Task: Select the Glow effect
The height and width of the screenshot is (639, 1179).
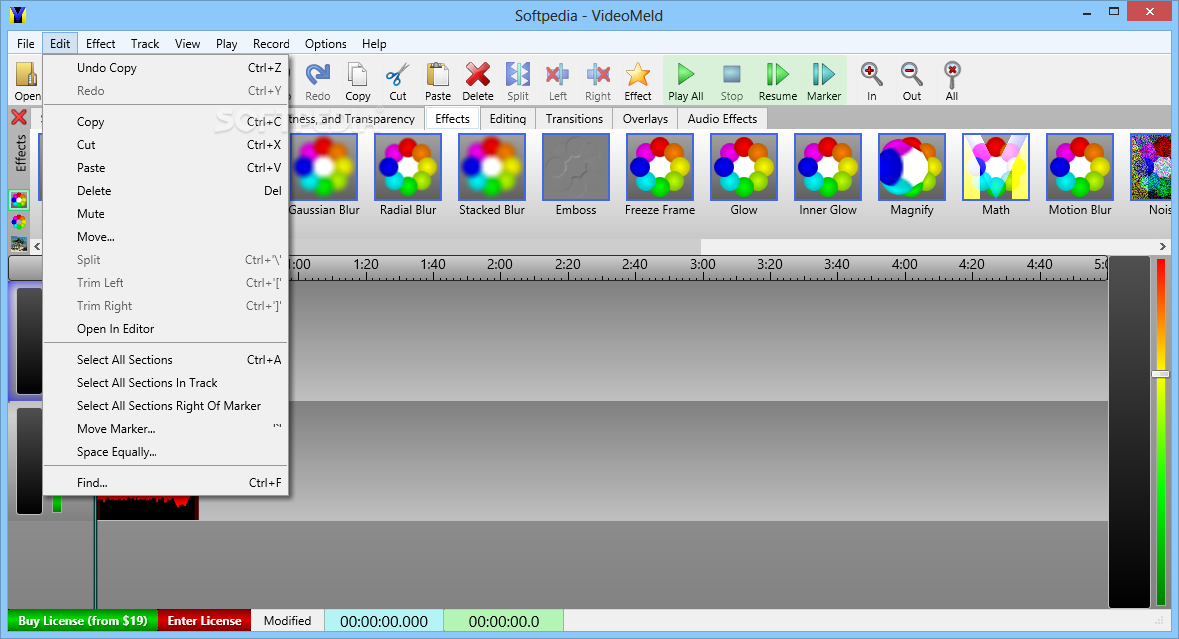Action: tap(744, 176)
